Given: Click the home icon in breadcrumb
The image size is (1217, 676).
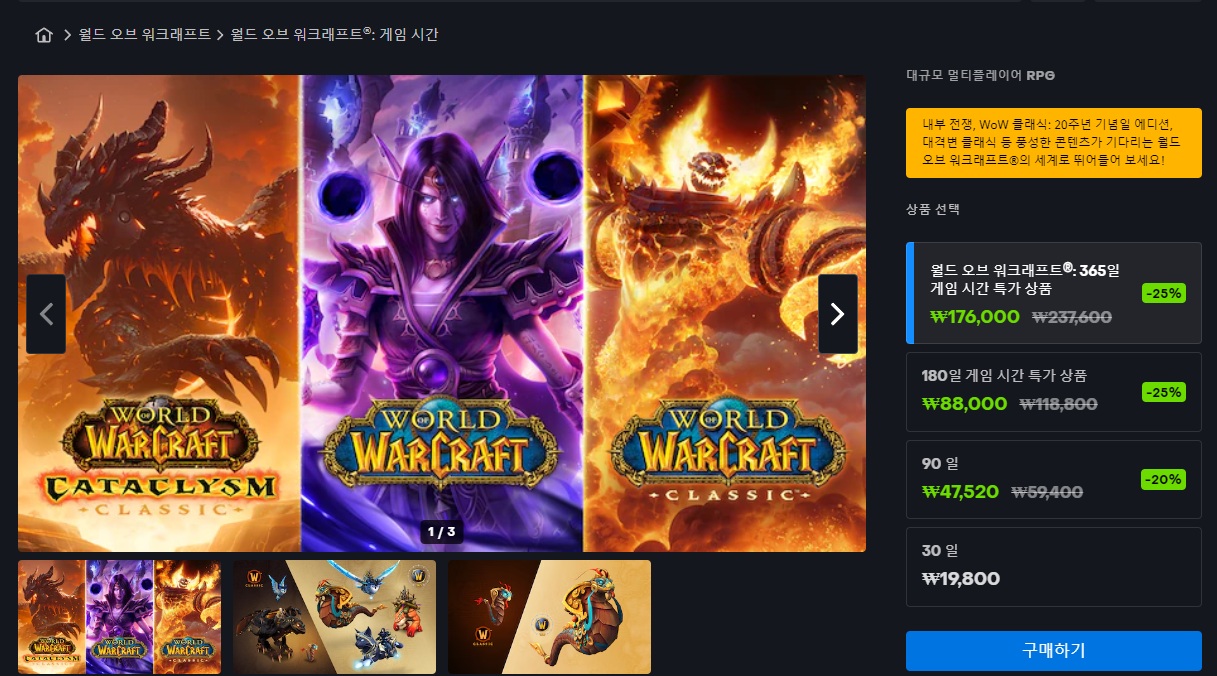Looking at the screenshot, I should pos(43,35).
